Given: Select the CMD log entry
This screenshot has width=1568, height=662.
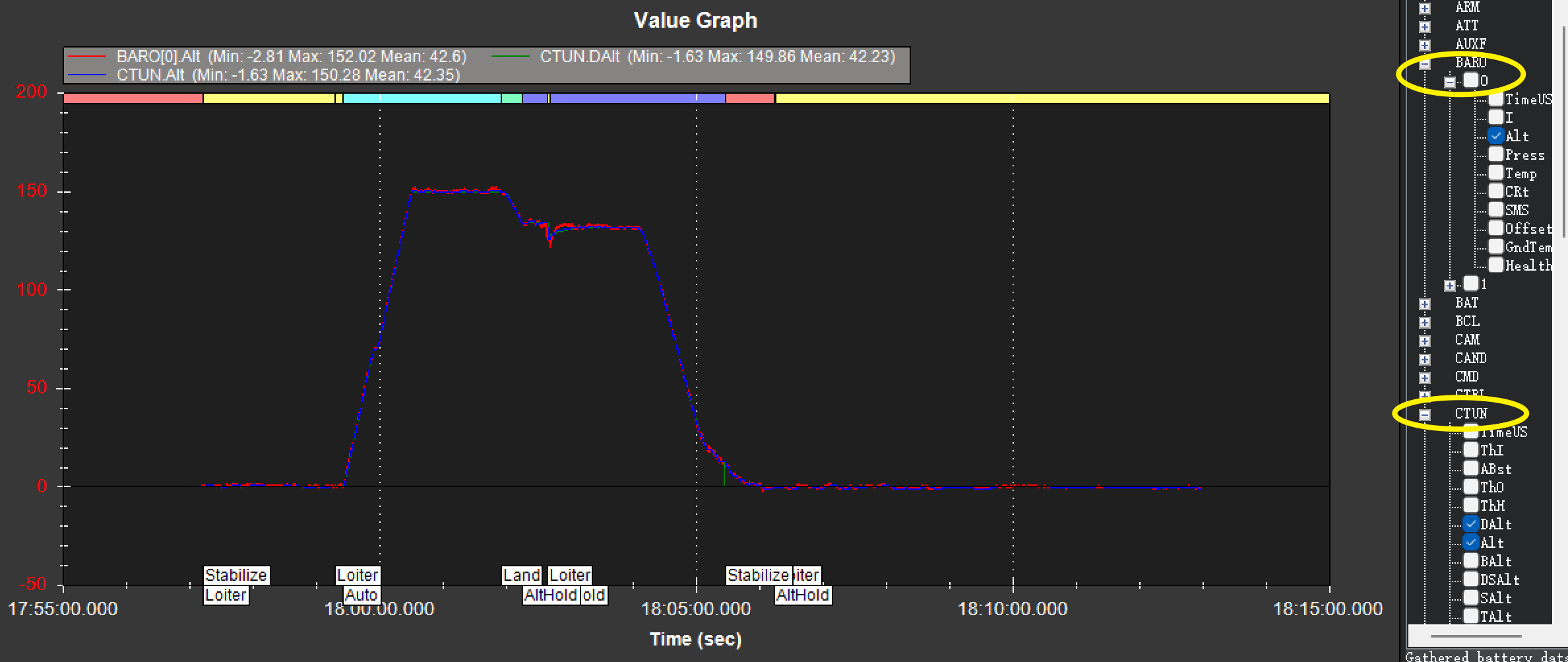Looking at the screenshot, I should [x=1466, y=377].
